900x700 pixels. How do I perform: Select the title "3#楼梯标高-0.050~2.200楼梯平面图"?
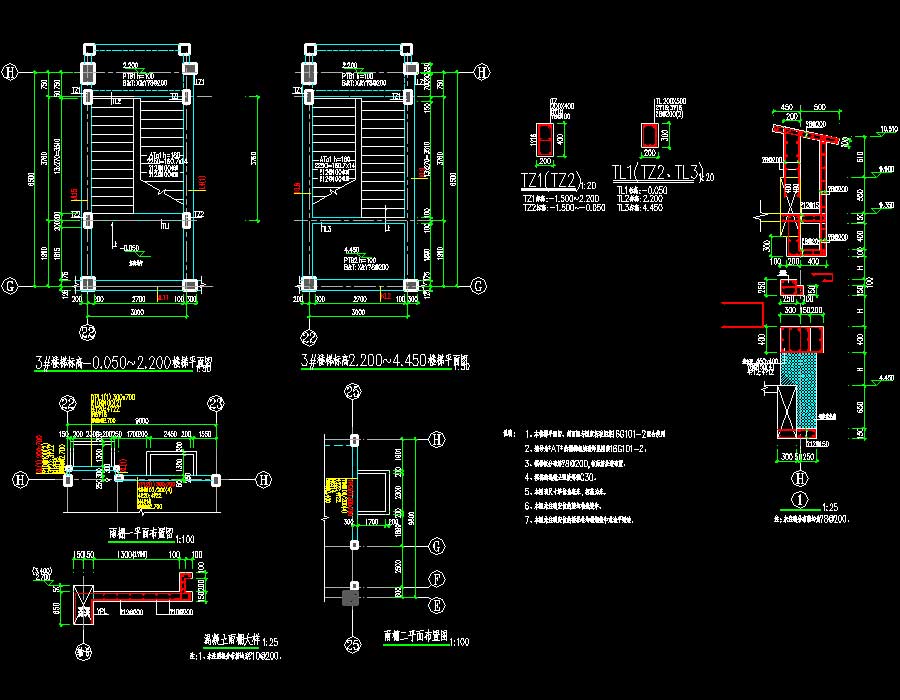(123, 362)
